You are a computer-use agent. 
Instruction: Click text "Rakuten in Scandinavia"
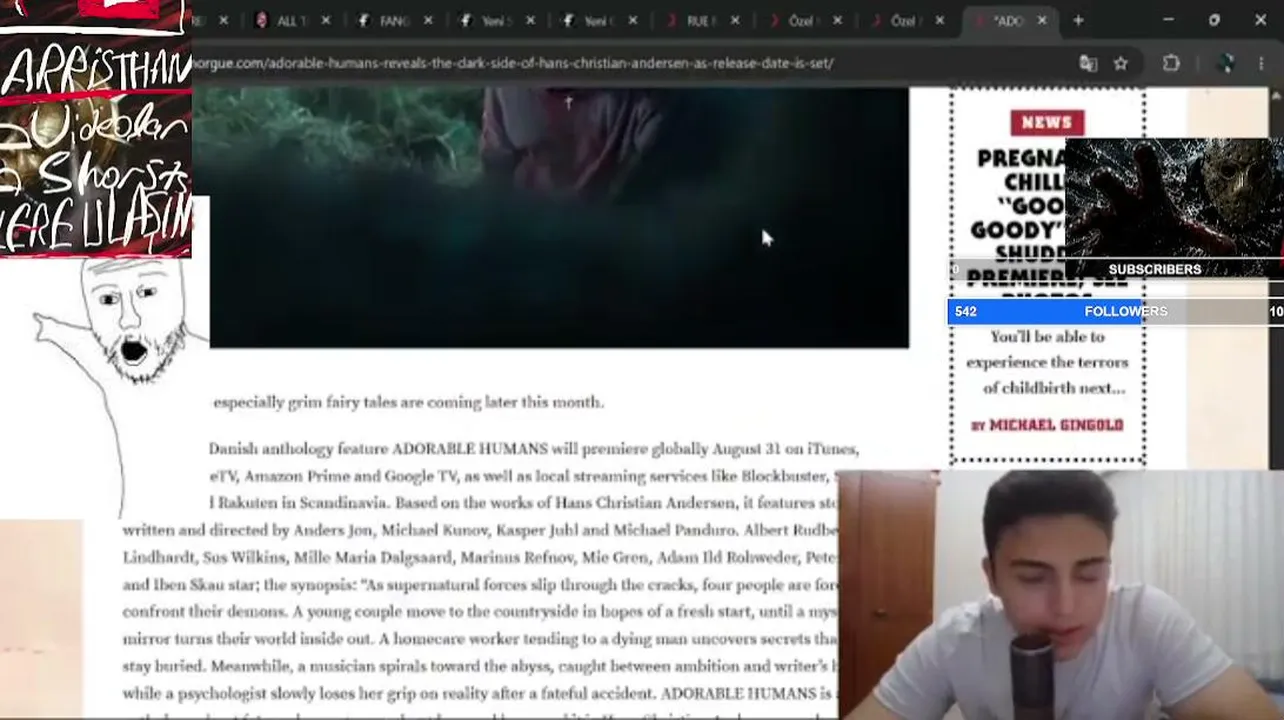pyautogui.click(x=302, y=503)
